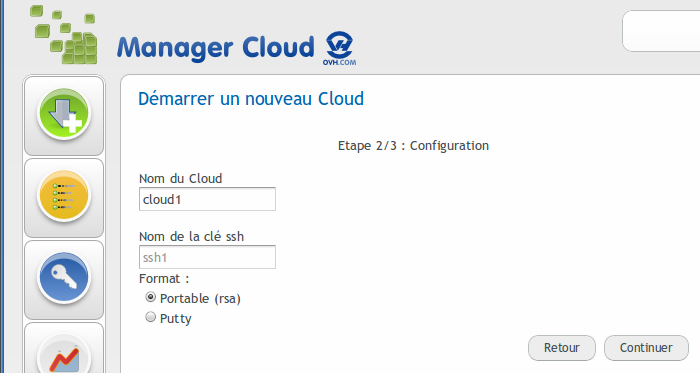Select the Putty radio button
This screenshot has width=700, height=373.
(150, 317)
